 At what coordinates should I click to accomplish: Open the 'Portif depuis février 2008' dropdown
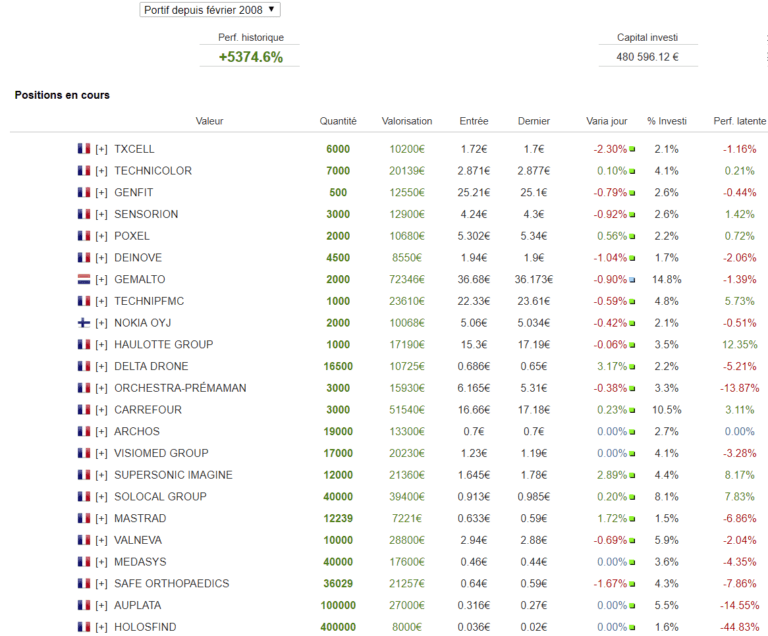coord(210,9)
